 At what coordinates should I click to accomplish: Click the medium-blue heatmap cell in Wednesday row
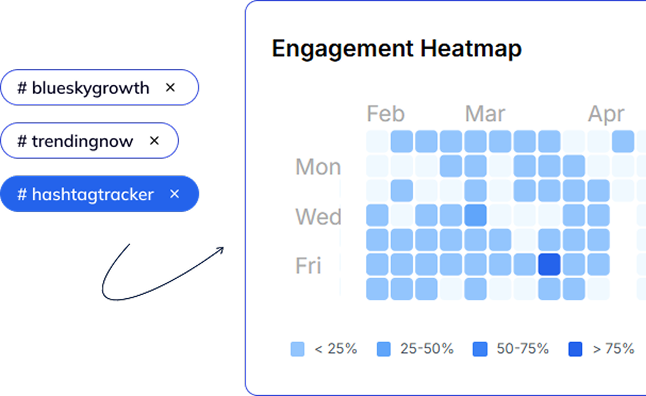tap(475, 215)
